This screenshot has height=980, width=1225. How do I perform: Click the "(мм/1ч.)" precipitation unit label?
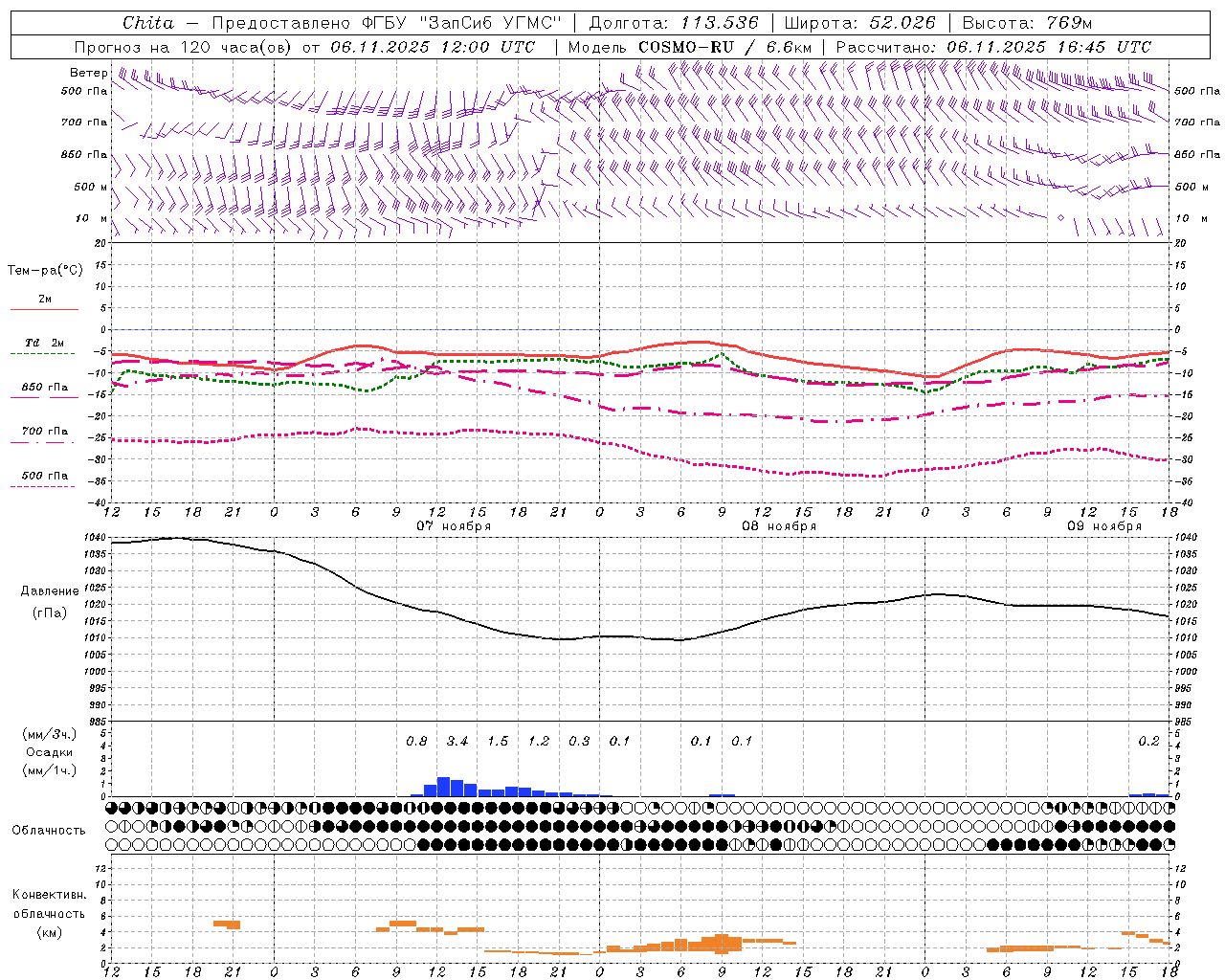(50, 770)
